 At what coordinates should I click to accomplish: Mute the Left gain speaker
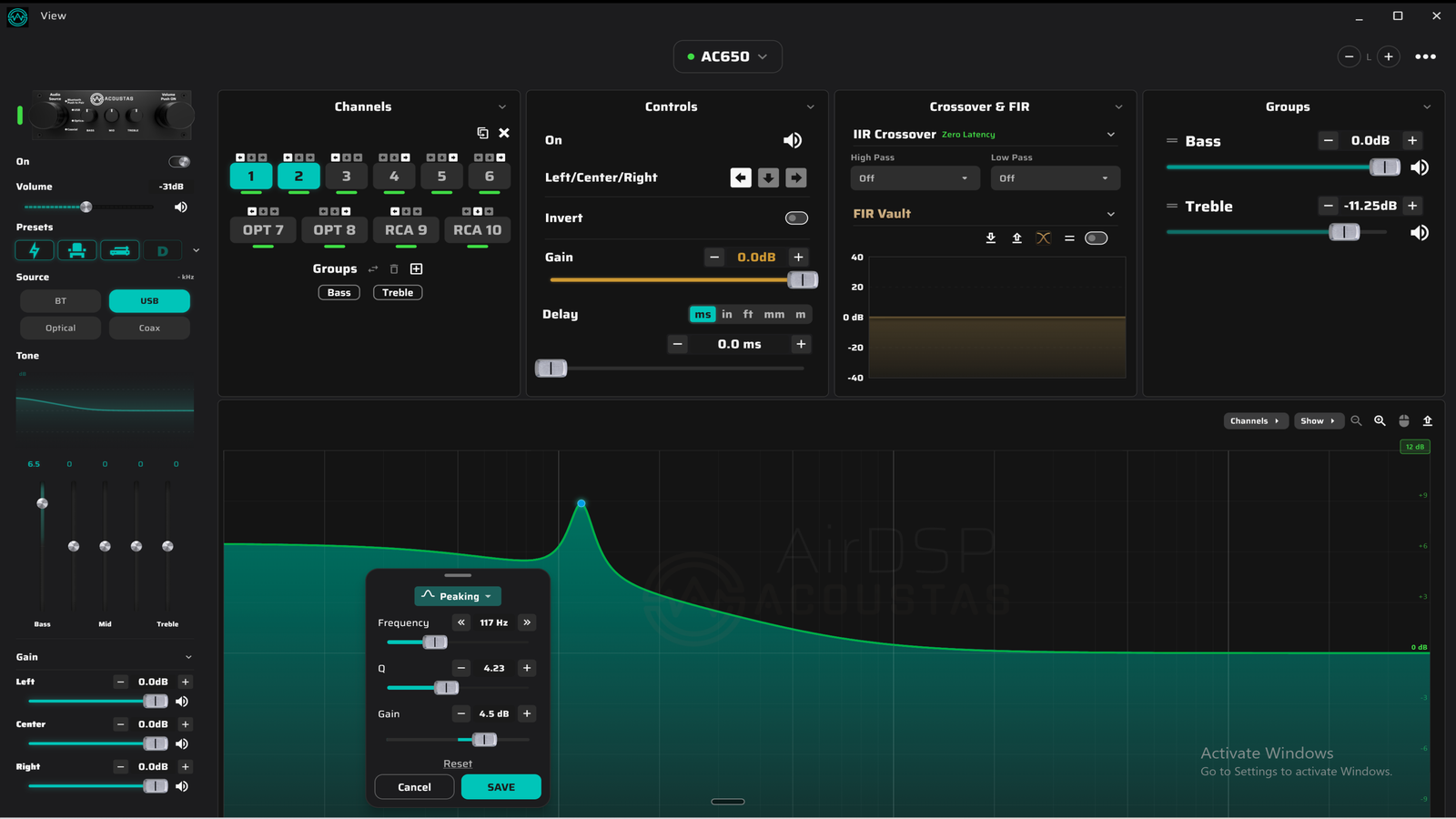coord(182,702)
